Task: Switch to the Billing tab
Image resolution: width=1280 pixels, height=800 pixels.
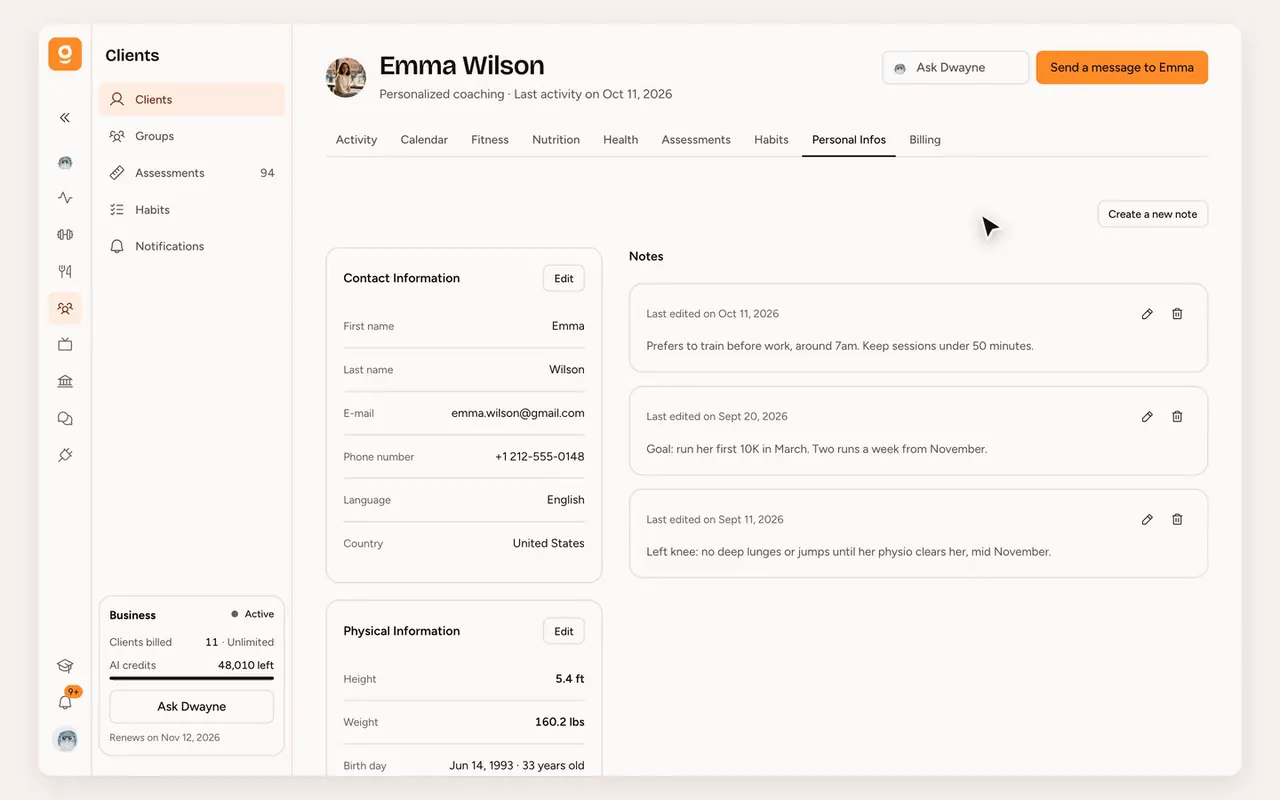Action: (x=925, y=140)
